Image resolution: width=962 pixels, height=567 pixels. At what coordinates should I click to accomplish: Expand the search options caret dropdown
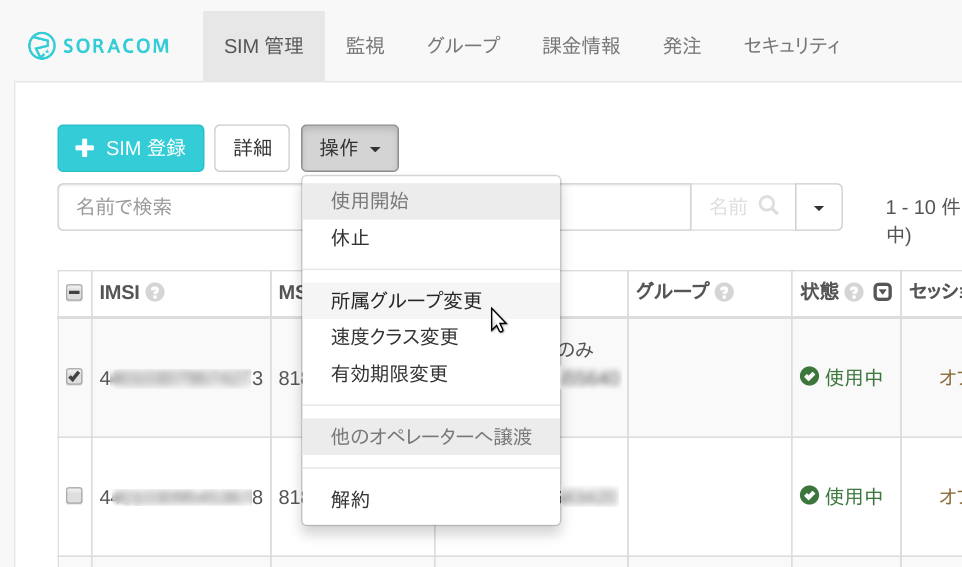[818, 207]
